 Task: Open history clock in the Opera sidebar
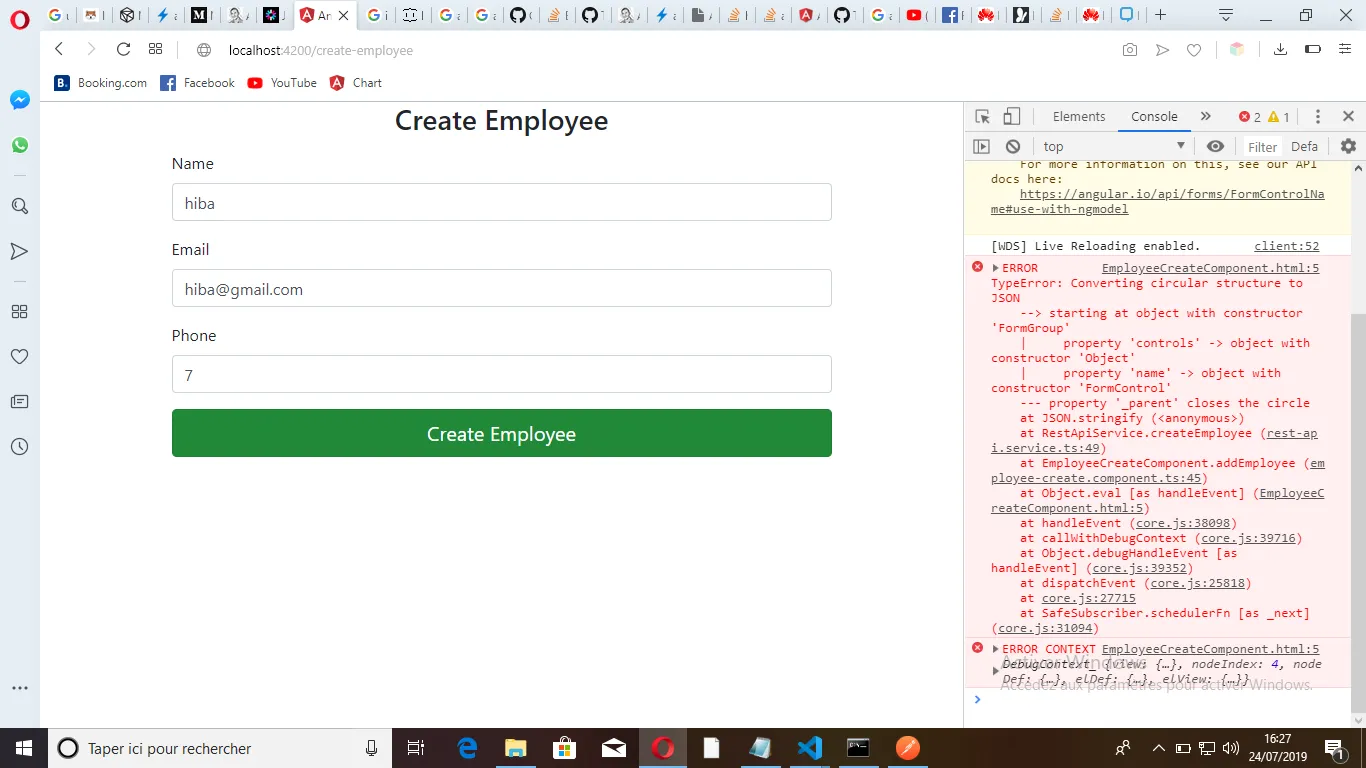point(19,446)
